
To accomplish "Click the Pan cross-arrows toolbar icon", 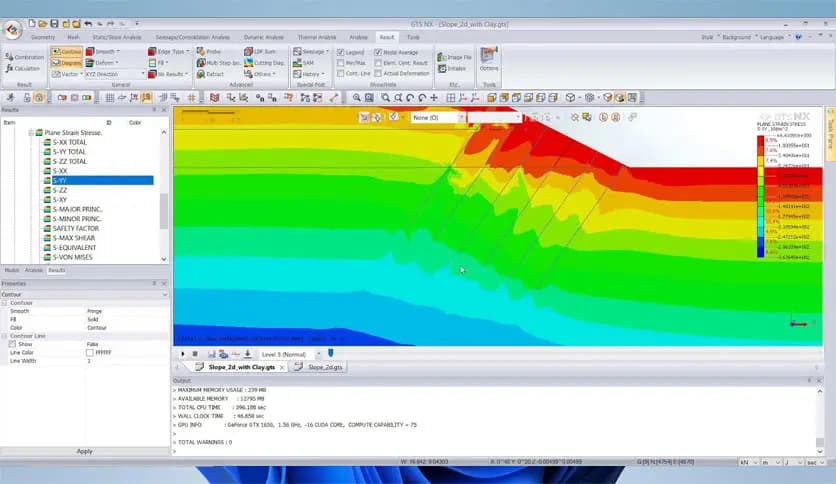I will pos(434,98).
